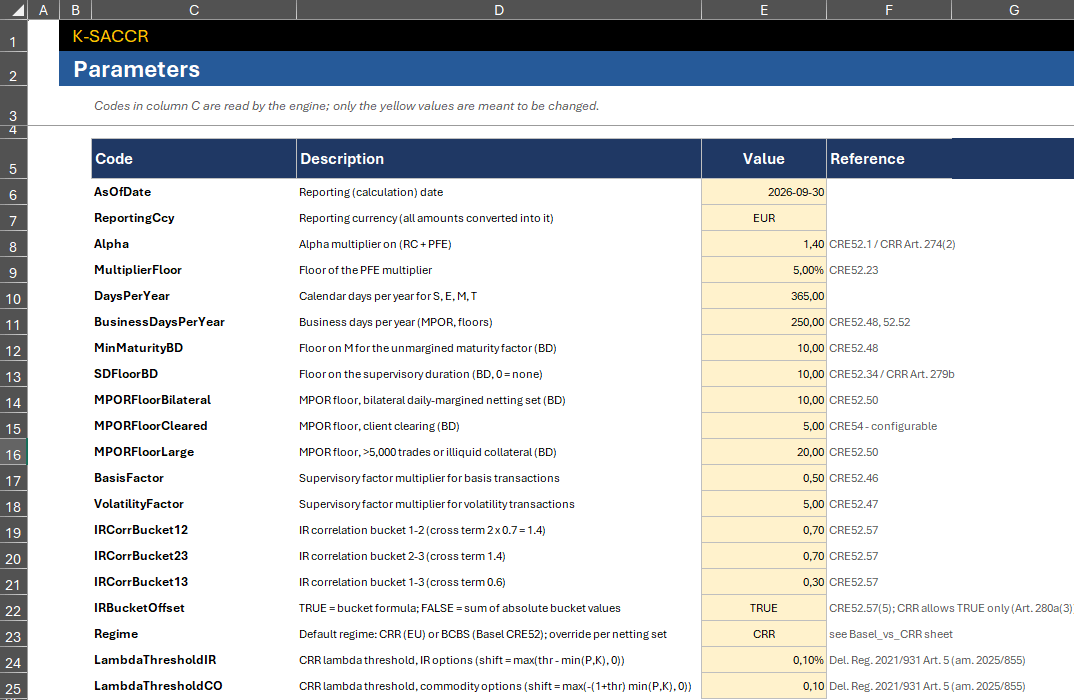Viewport: 1074px width, 700px height.
Task: Select the IRCorrBucket13 value 0,30
Action: point(764,582)
